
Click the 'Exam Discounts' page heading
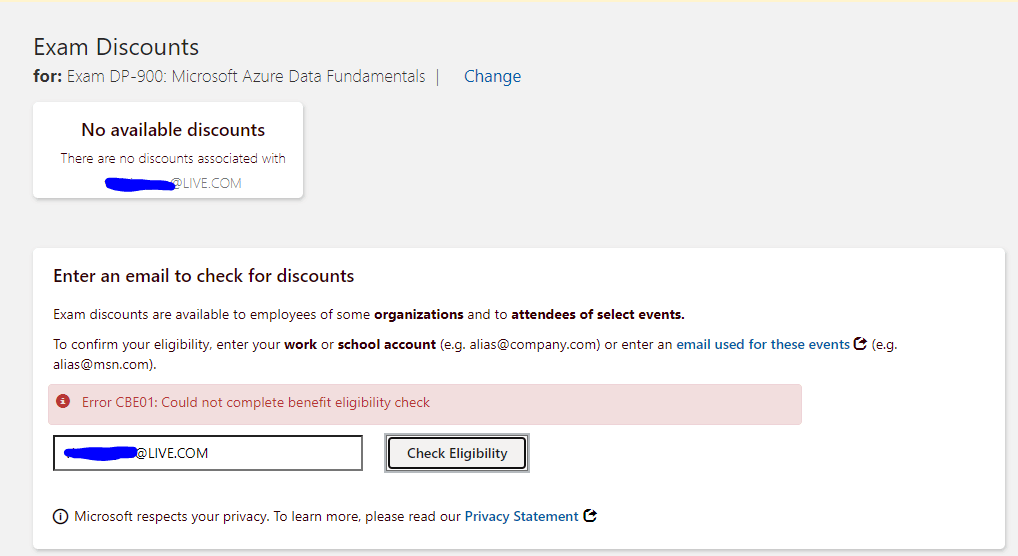[116, 47]
